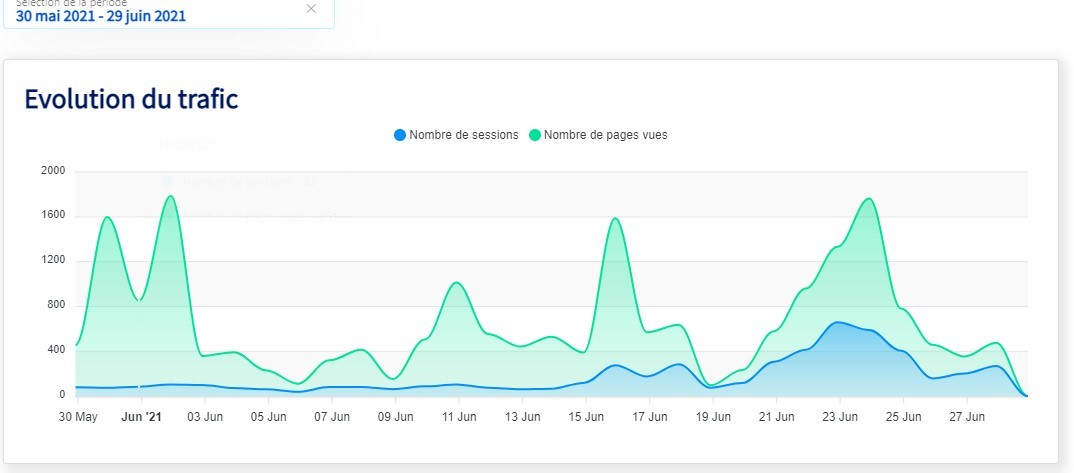Click the blue sessions legend dot
The width and height of the screenshot is (1074, 473).
tap(401, 135)
